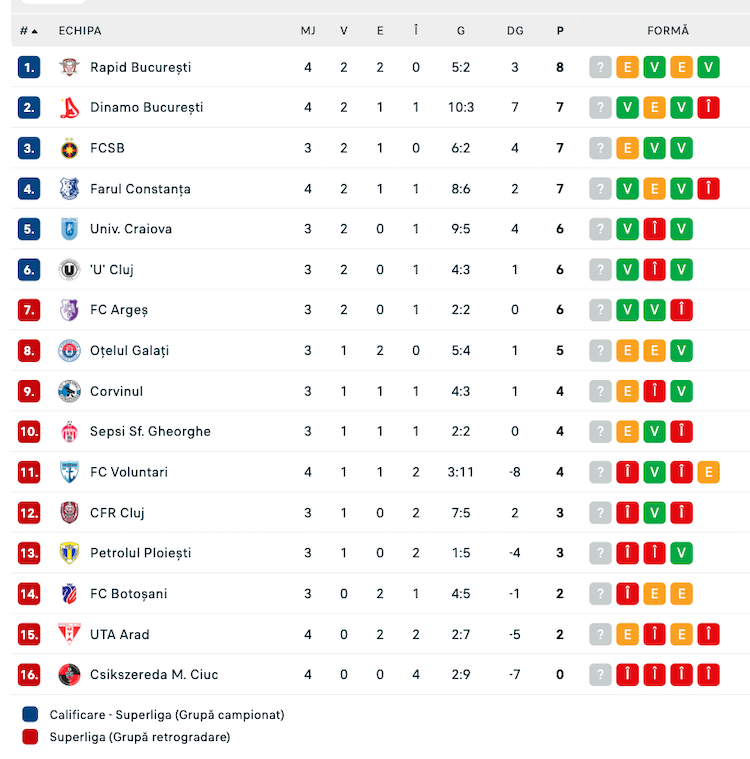Click the Rapid București club crest

(x=69, y=67)
